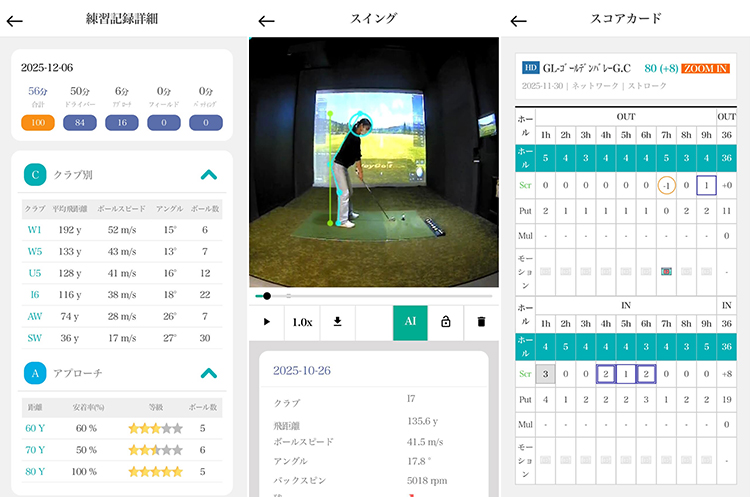Screen dimensions: 750x497
Task: Collapse the クラブ別 section
Action: pyautogui.click(x=208, y=175)
